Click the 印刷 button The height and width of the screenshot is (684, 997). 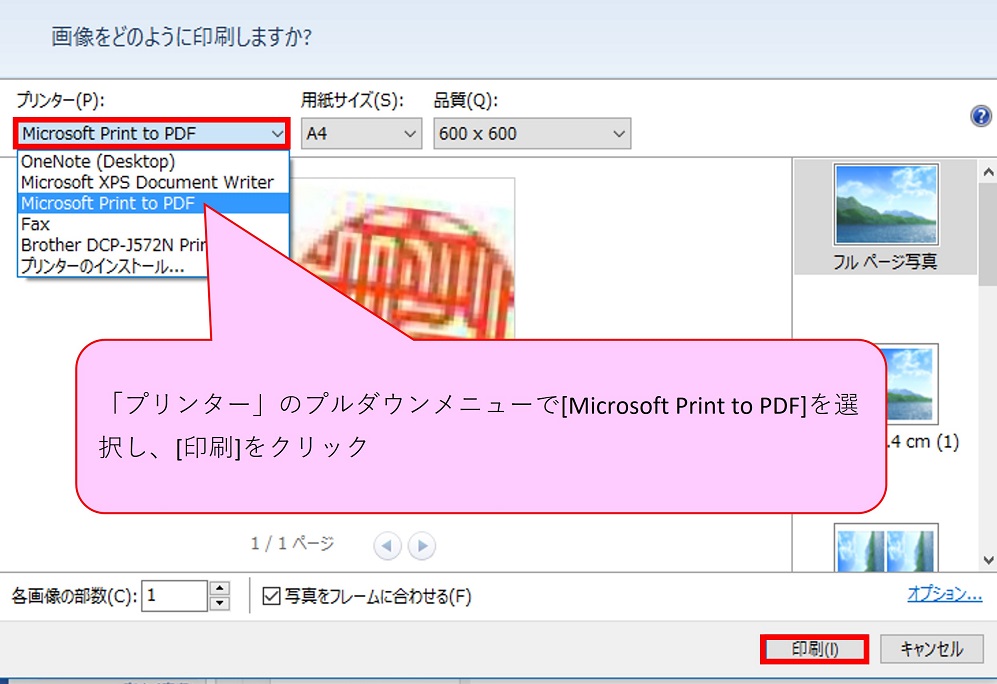point(814,649)
